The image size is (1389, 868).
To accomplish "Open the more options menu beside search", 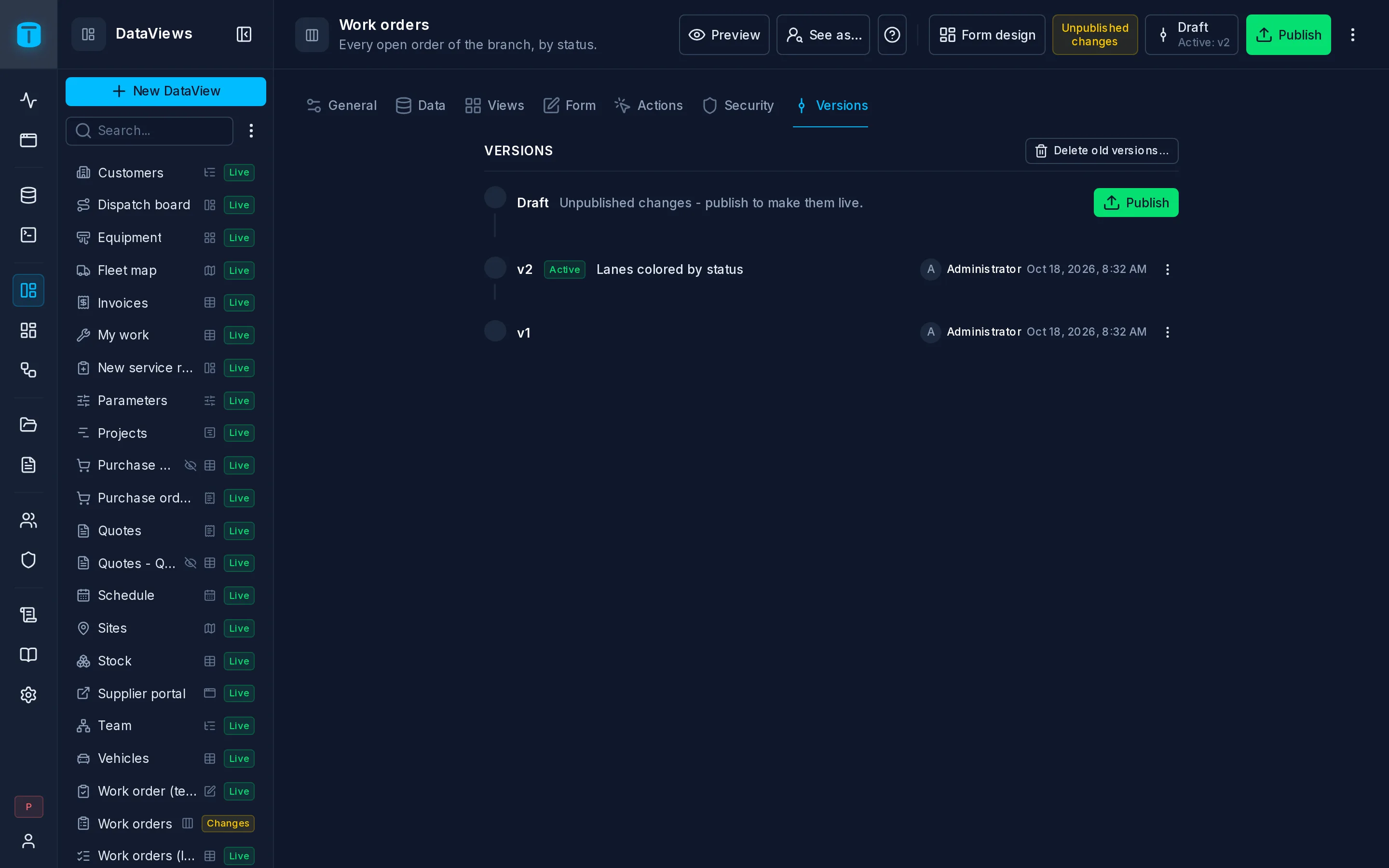I will tap(251, 131).
